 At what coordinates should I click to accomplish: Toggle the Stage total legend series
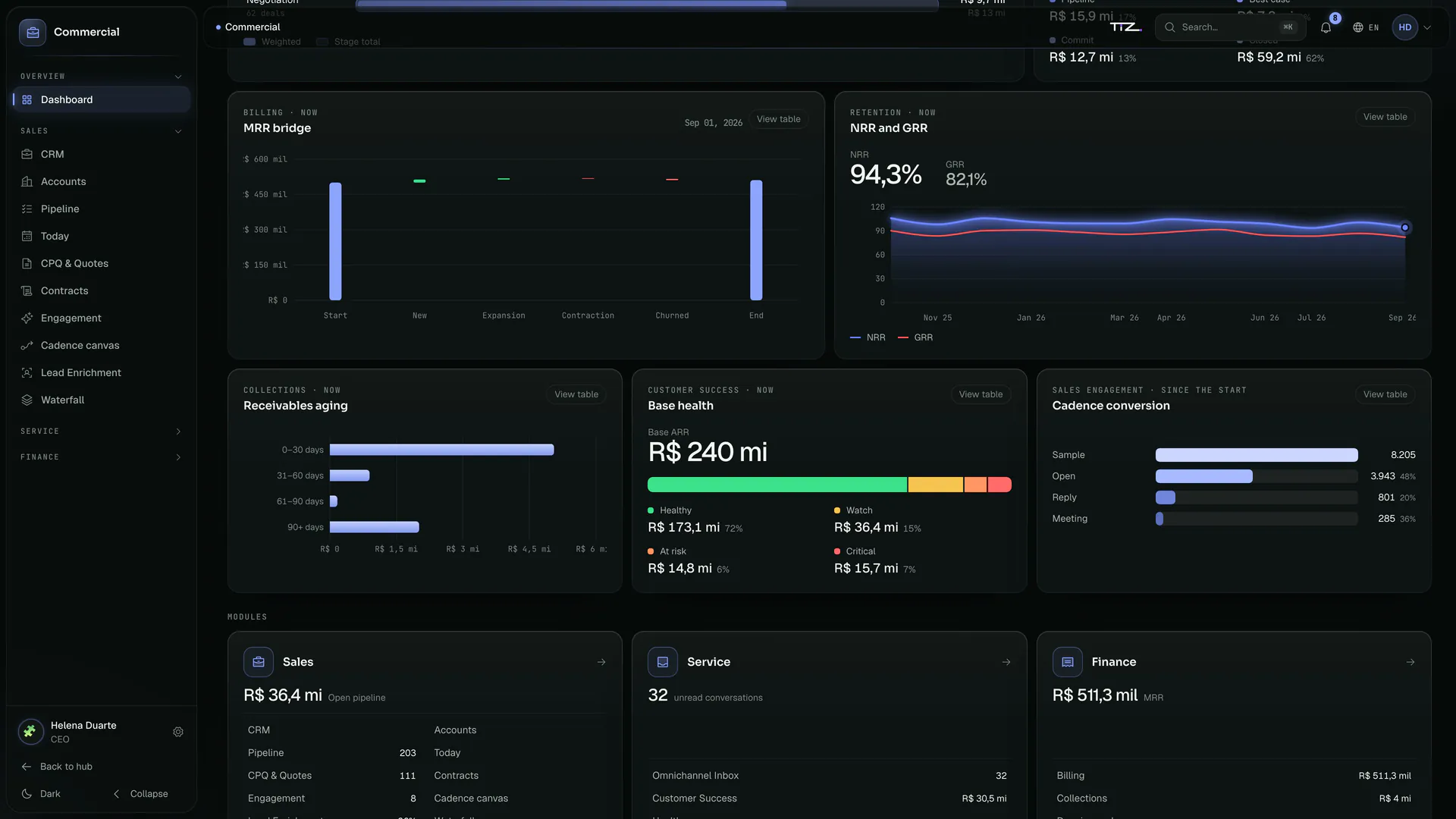click(x=348, y=42)
